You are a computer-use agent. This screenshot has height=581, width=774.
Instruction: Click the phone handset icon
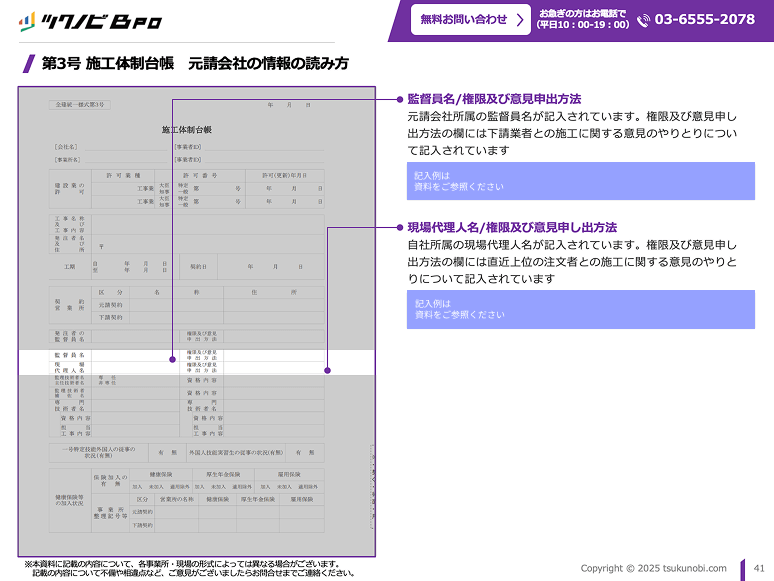pyautogui.click(x=643, y=20)
